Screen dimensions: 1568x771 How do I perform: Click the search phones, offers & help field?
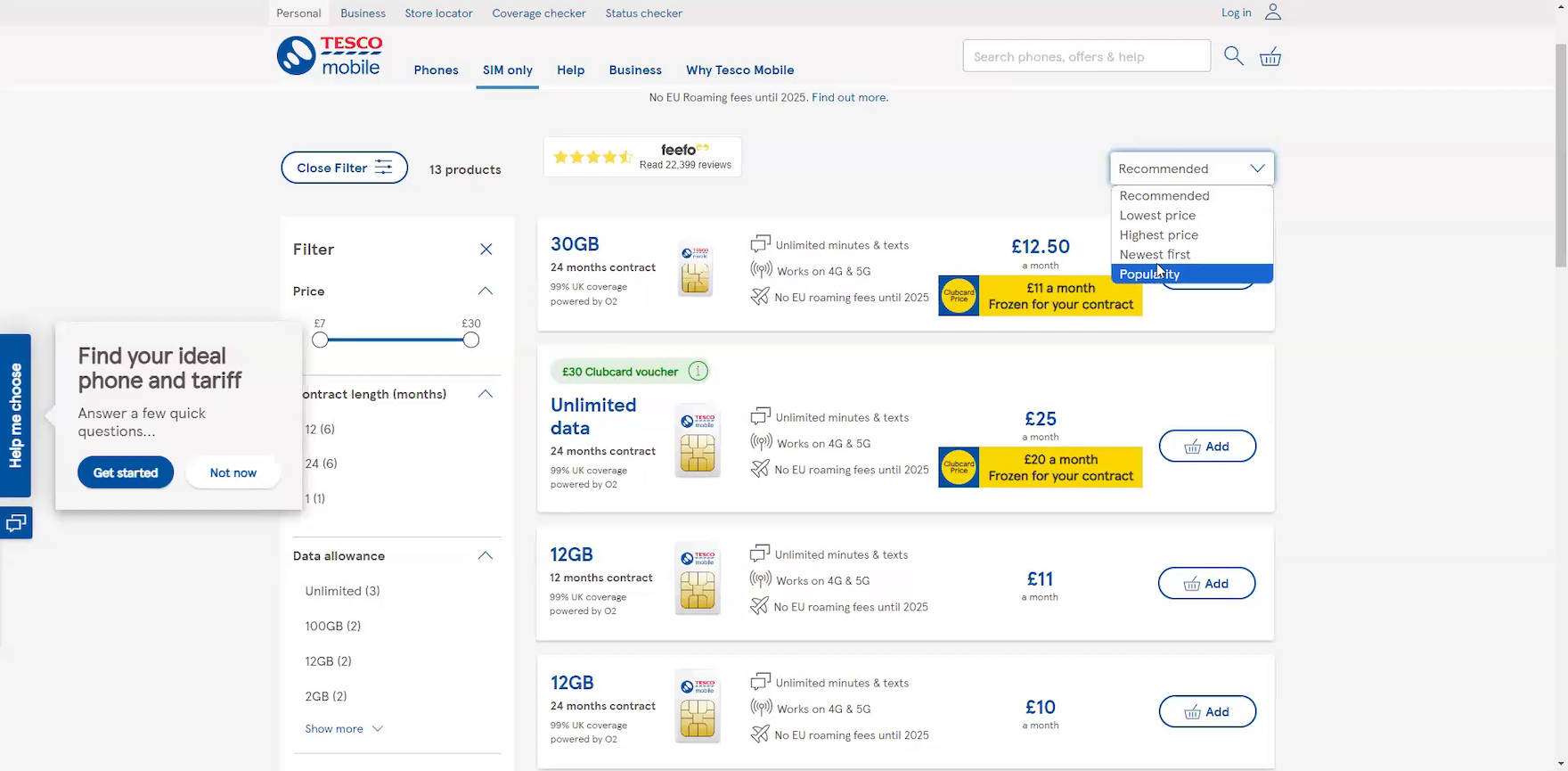(1085, 56)
